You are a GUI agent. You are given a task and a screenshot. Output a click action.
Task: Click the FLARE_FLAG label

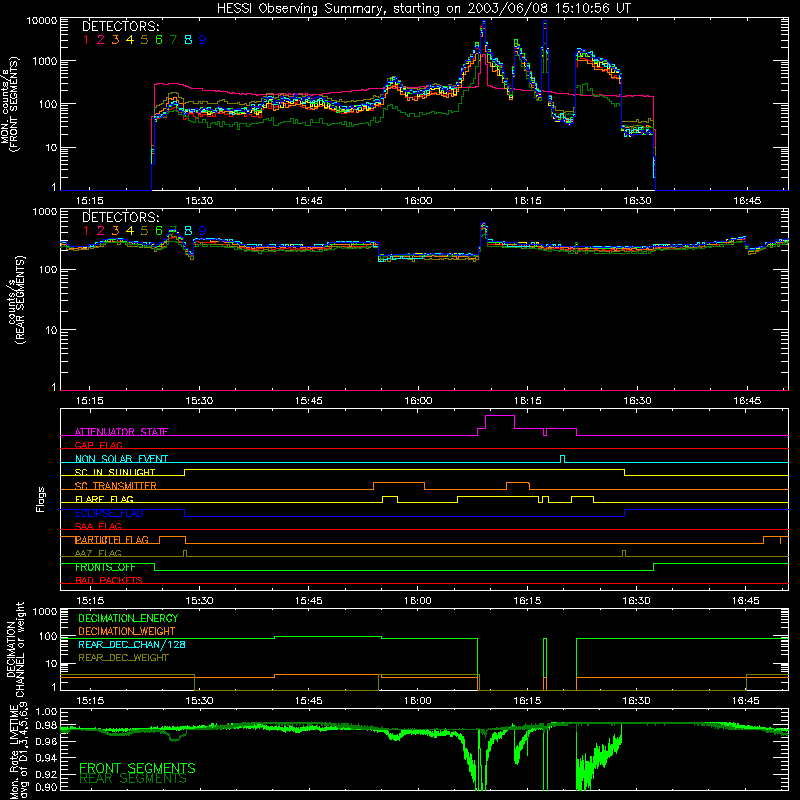(x=104, y=499)
